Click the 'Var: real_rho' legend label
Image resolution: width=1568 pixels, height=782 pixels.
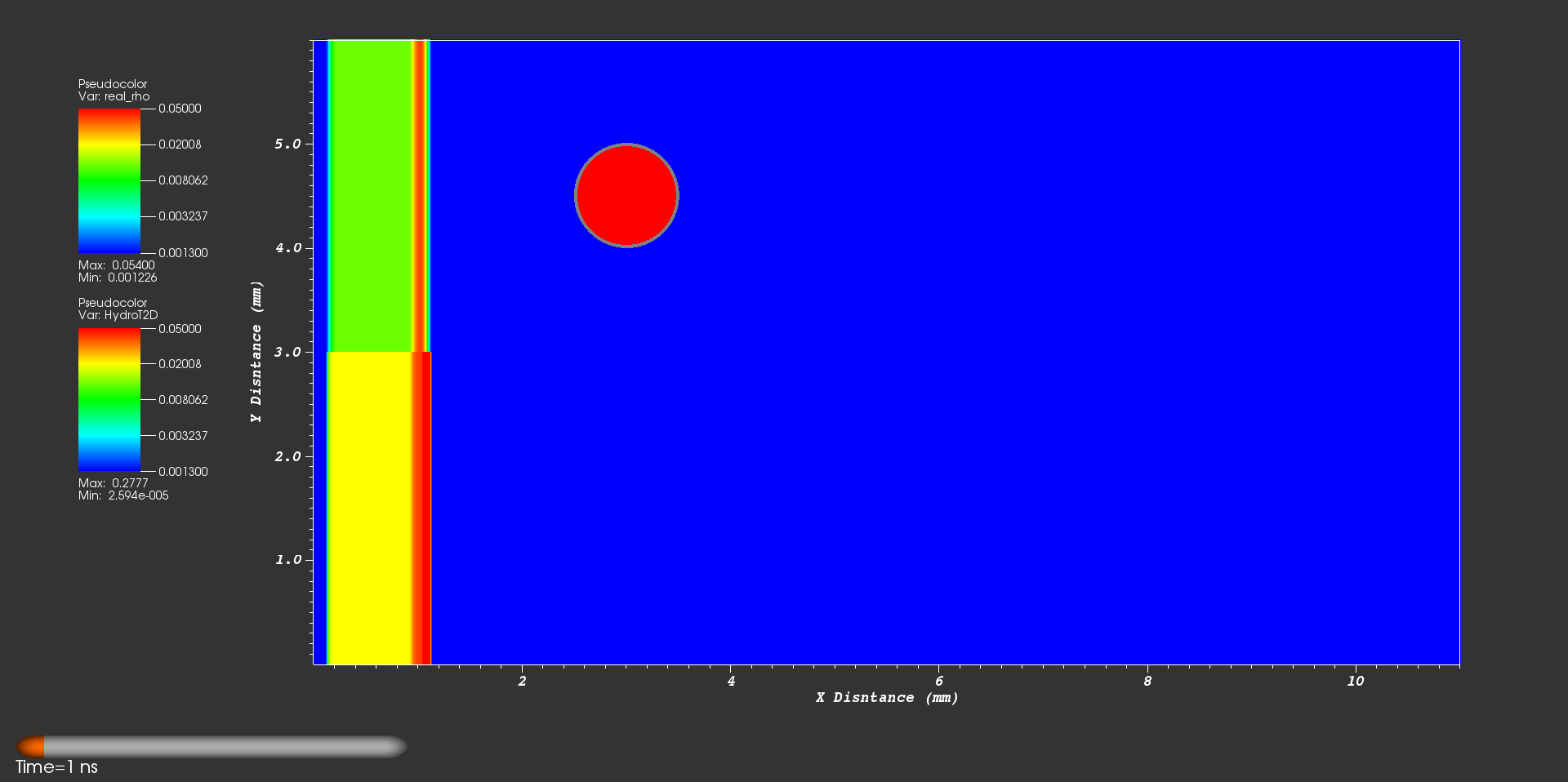tap(114, 96)
